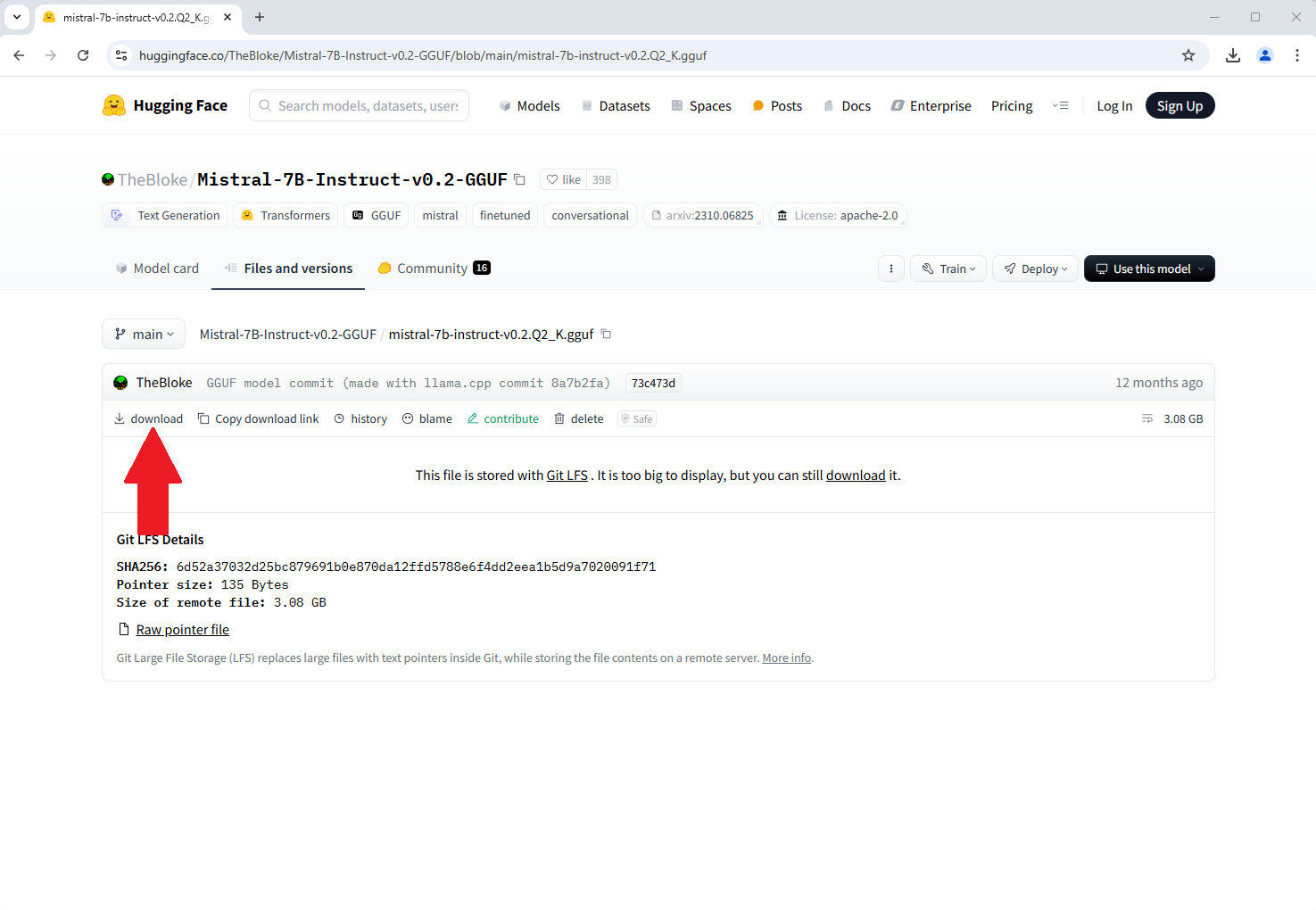Click the address bar URL
Viewport: 1316px width, 910px height.
coord(423,55)
